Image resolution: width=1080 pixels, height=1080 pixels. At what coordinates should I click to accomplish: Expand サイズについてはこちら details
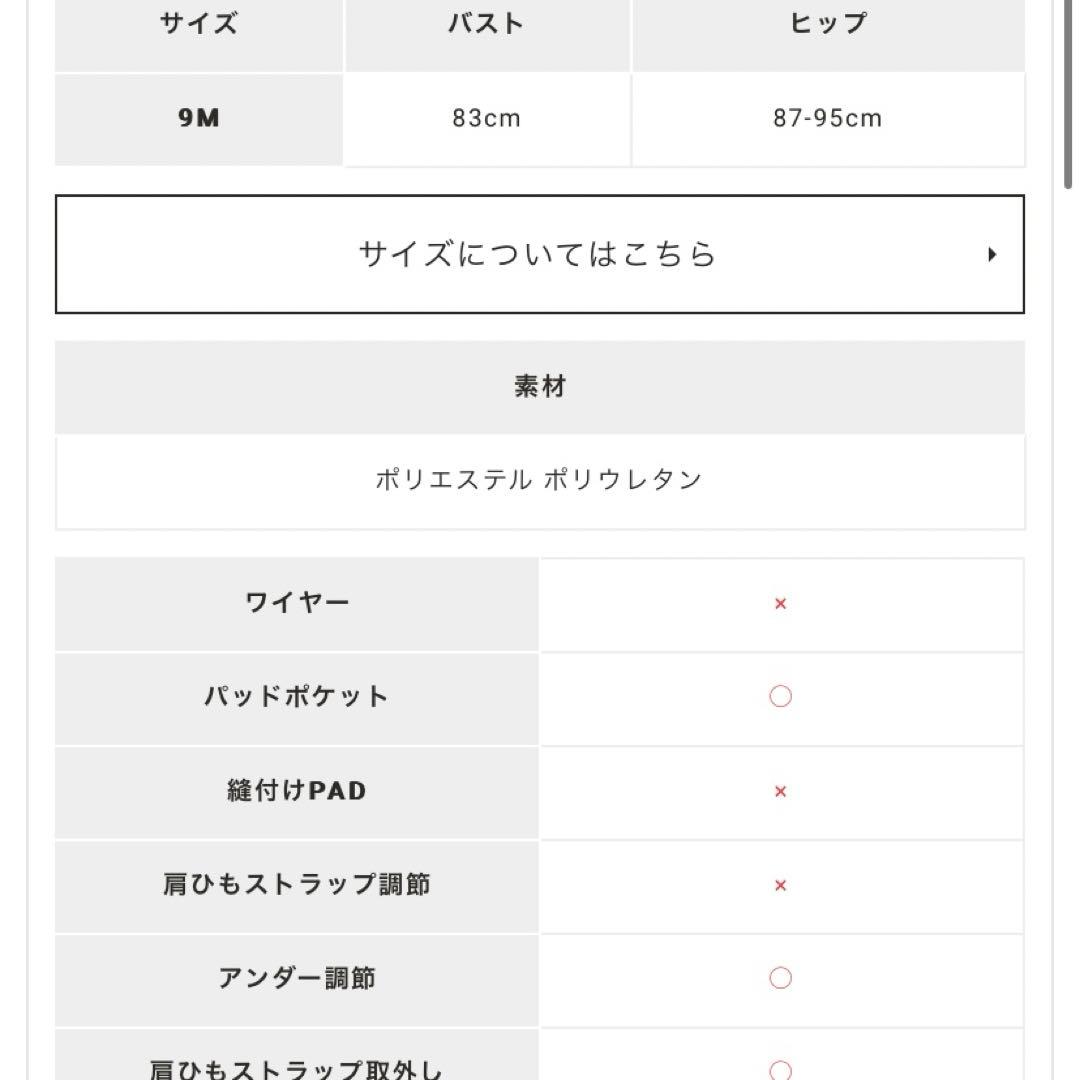(x=540, y=255)
